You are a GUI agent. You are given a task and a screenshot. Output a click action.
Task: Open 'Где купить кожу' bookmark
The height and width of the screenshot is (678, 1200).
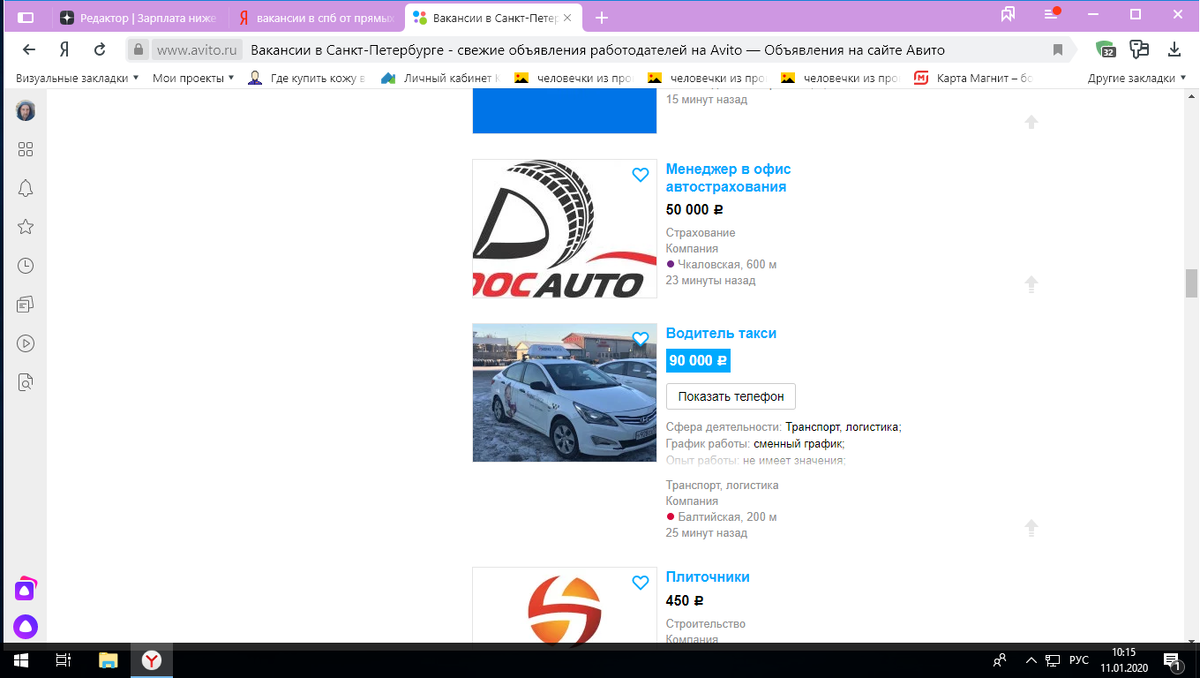(306, 78)
